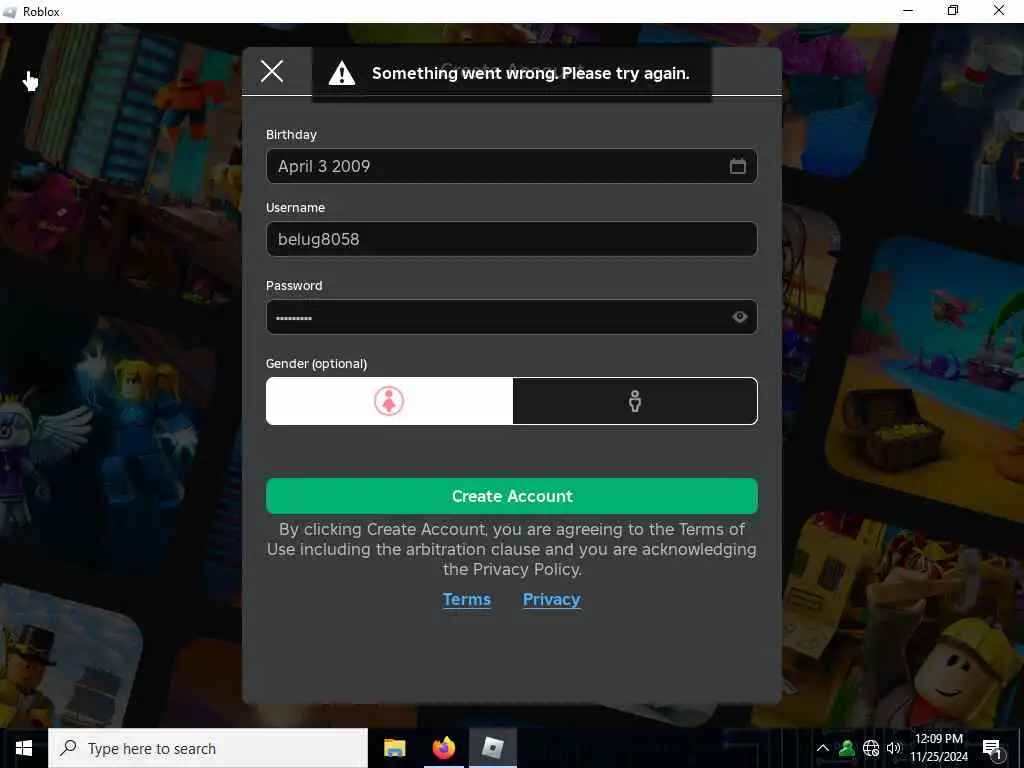Click the 'Something went wrong. Please try again.' message
This screenshot has width=1024, height=768.
(x=530, y=73)
